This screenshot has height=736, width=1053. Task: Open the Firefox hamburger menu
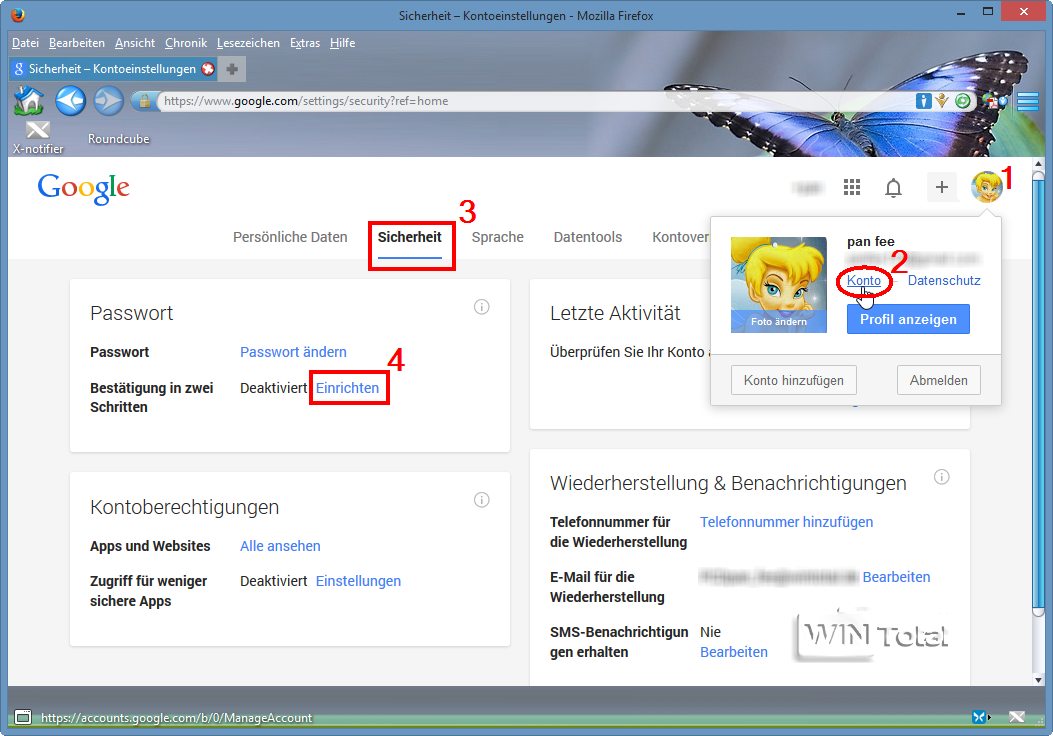point(1027,101)
